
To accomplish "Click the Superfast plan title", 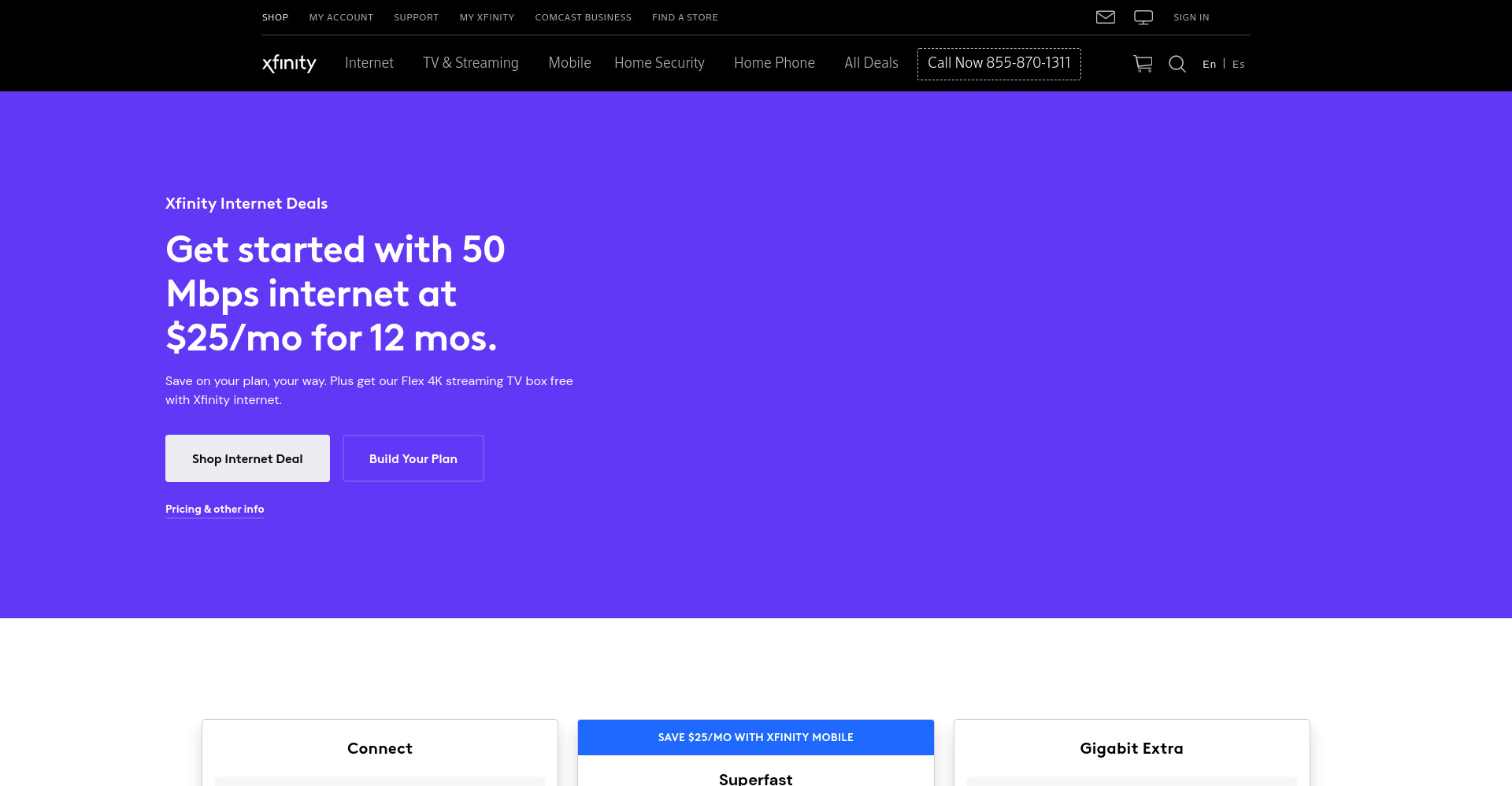I will point(756,778).
